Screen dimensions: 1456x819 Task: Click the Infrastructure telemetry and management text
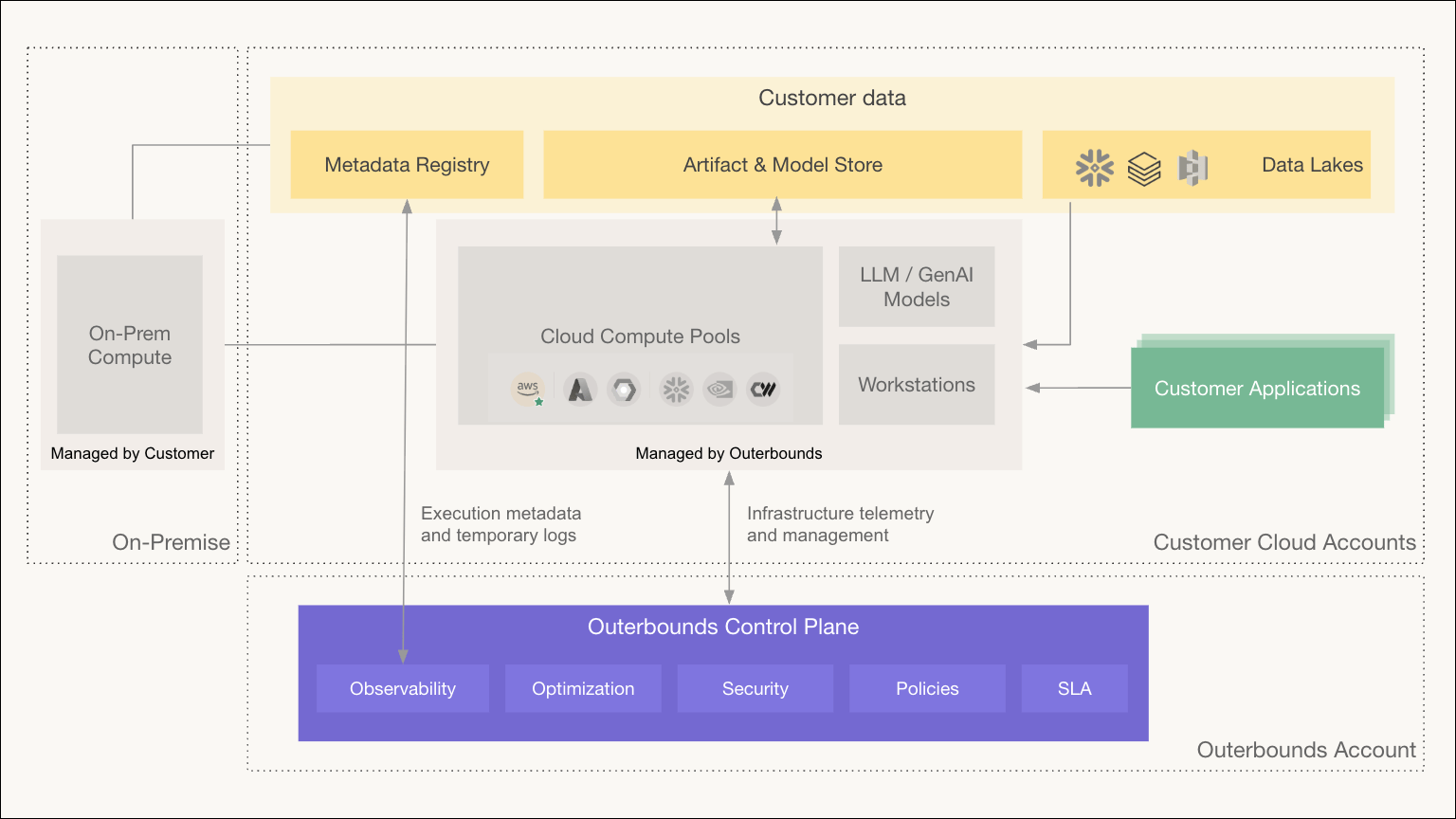(840, 524)
